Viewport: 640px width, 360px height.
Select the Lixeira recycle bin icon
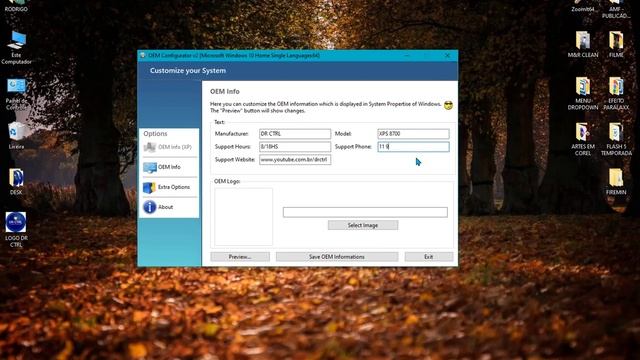point(16,136)
